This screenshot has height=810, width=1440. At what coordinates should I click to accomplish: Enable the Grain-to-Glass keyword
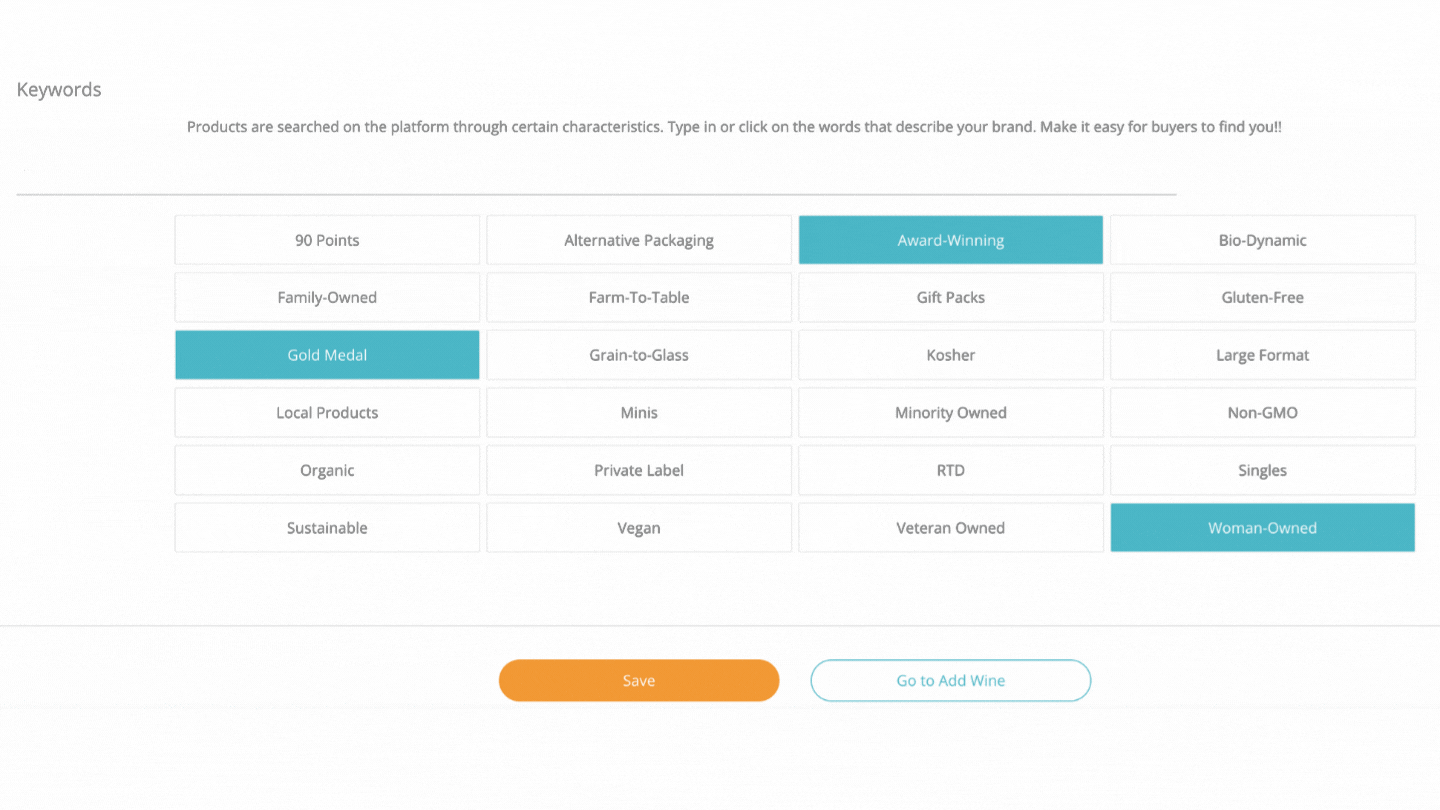[639, 355]
